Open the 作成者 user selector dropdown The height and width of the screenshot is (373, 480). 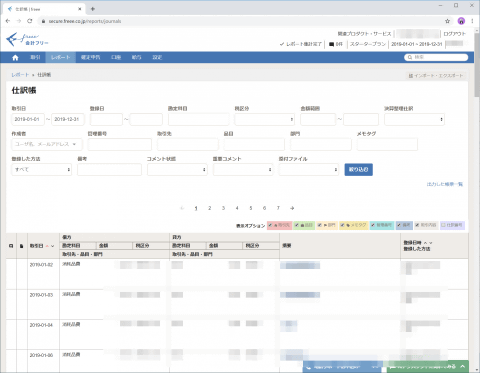47,144
